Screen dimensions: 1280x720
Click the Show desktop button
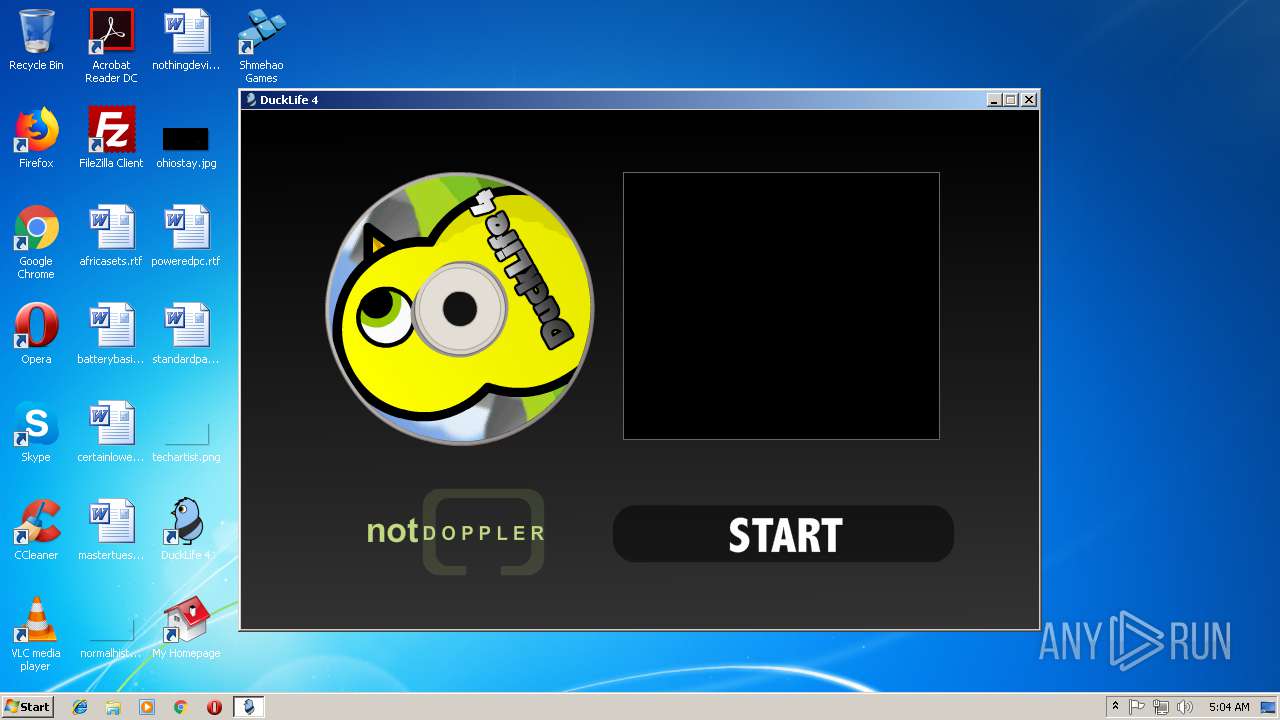pos(1269,707)
